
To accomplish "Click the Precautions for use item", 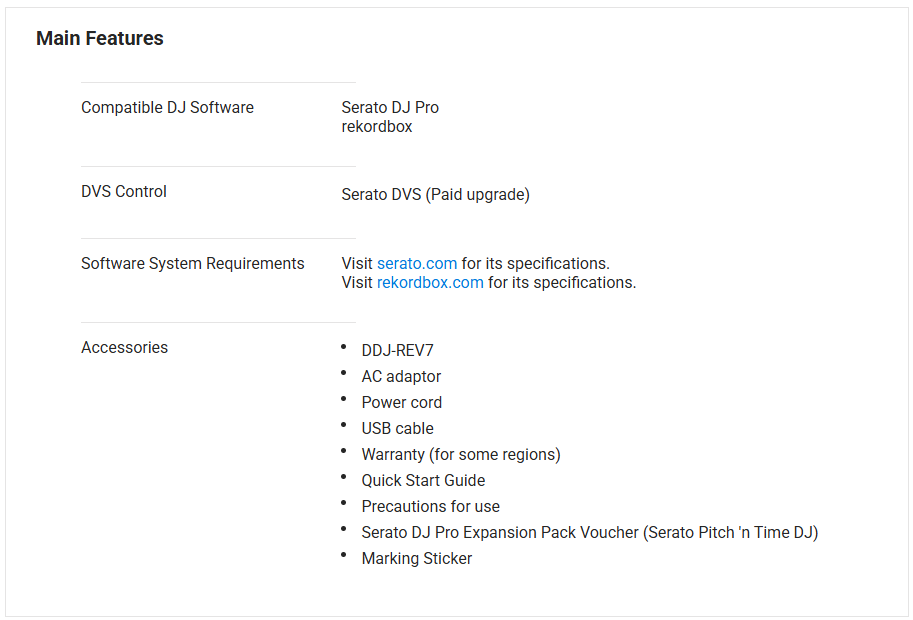I will 431,507.
